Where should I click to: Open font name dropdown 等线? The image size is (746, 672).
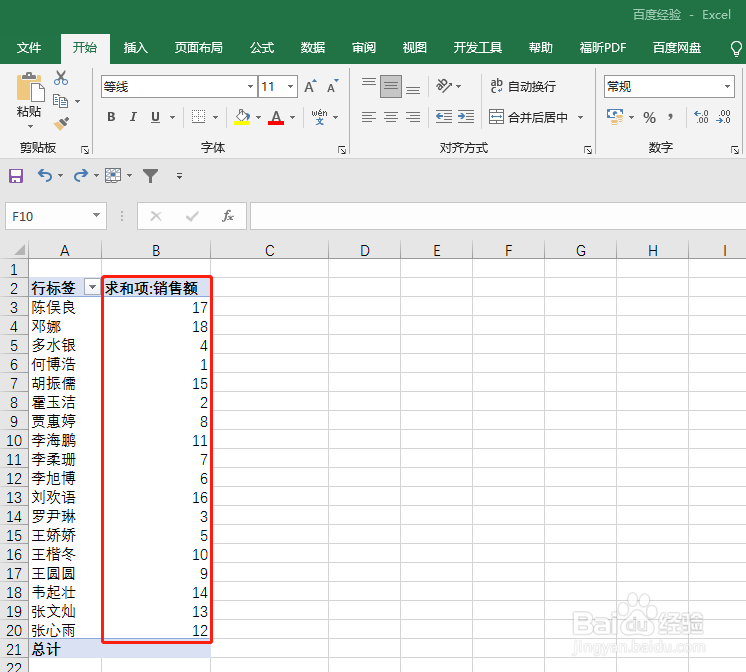click(250, 87)
